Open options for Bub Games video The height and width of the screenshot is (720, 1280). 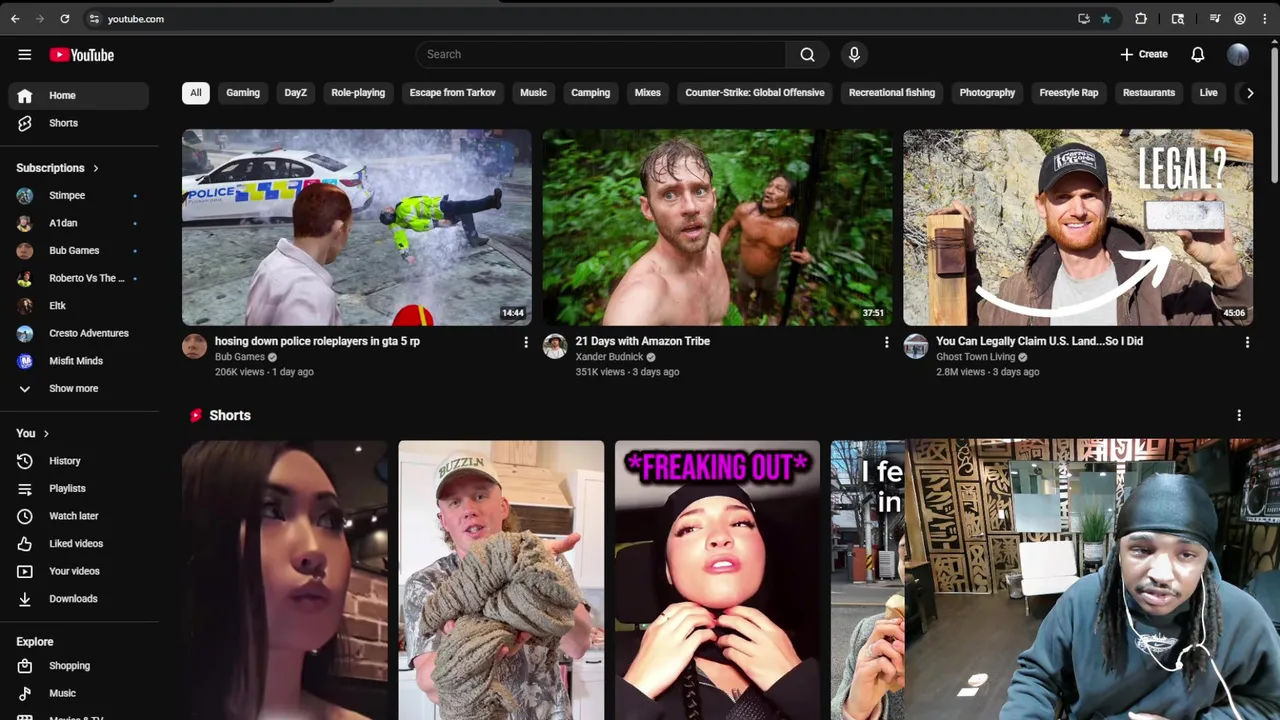pyautogui.click(x=526, y=342)
